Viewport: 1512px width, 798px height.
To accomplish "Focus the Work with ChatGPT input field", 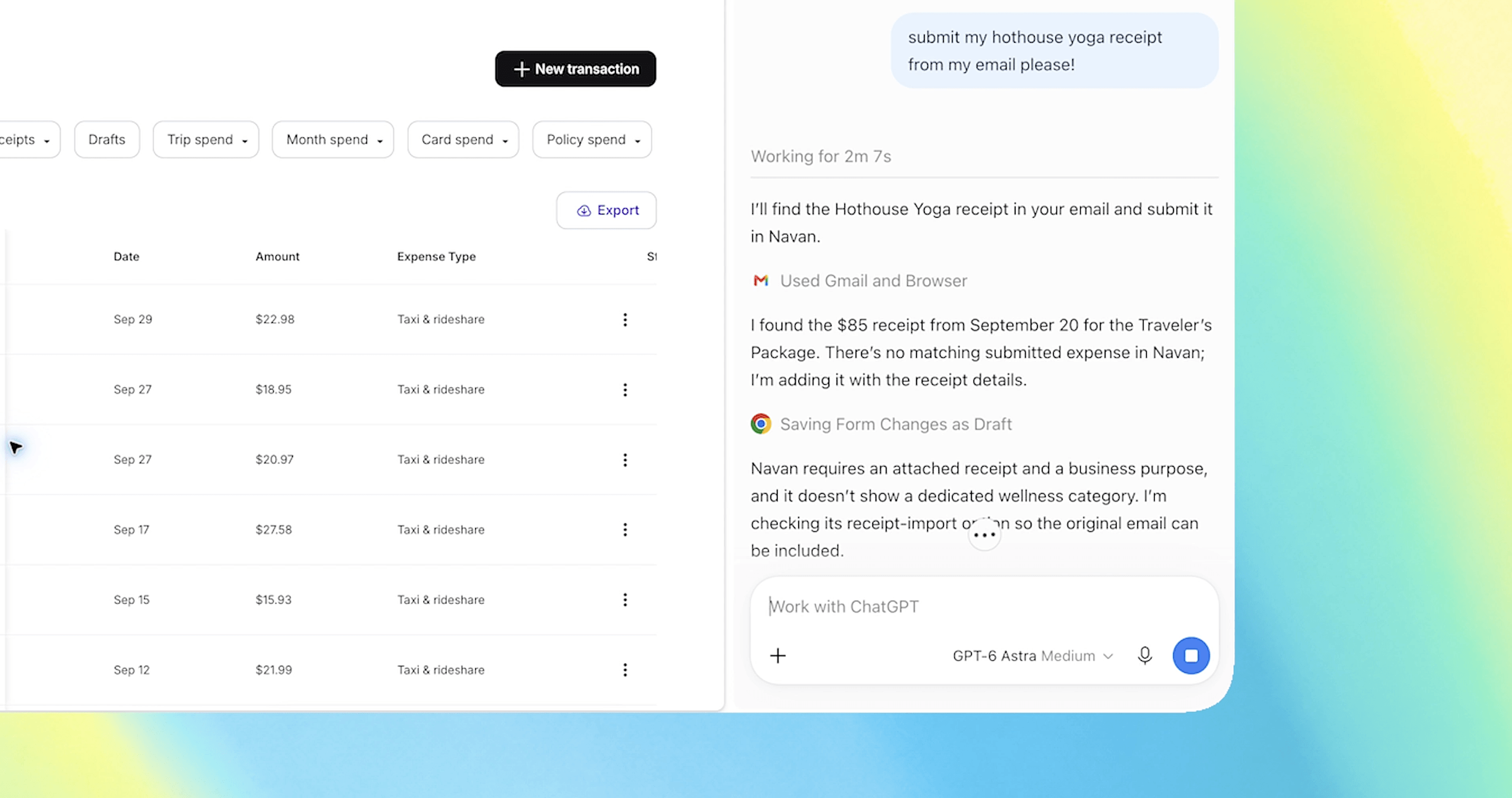I will pos(984,607).
